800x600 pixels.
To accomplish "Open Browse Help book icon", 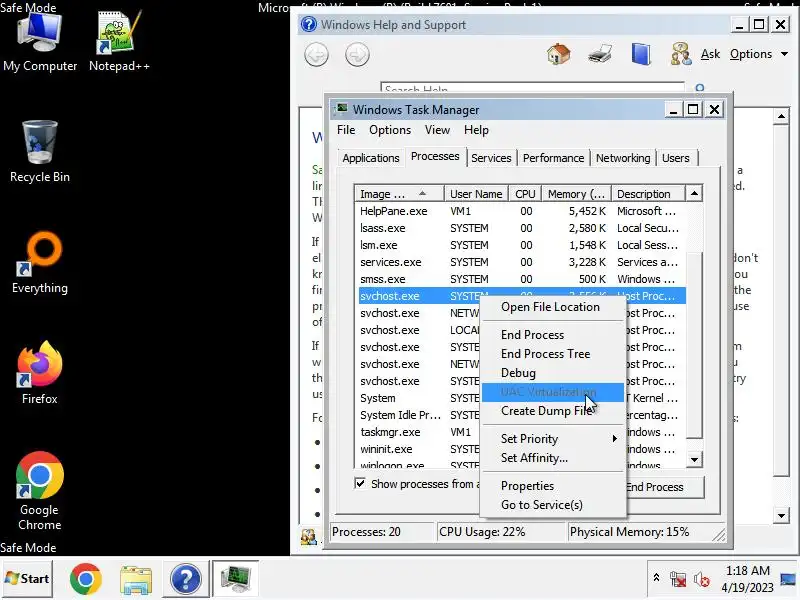I will point(641,54).
